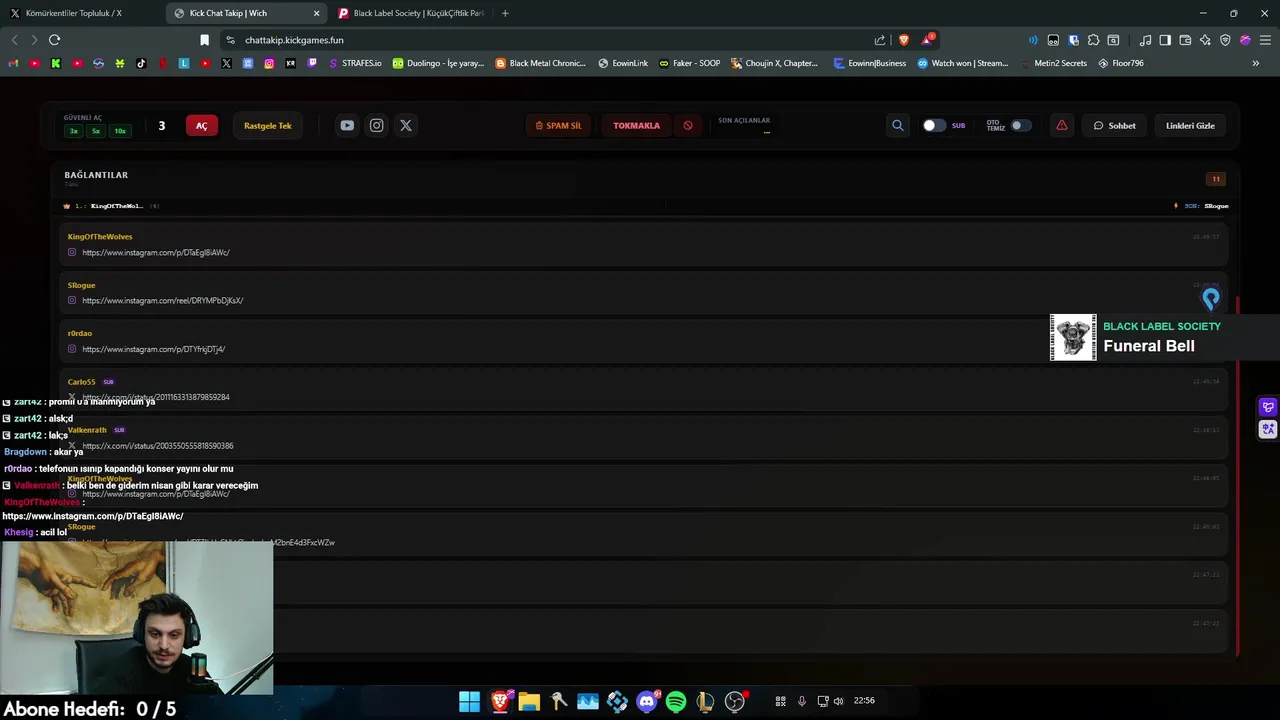
Task: Filter links by YouTube icon
Action: click(347, 126)
